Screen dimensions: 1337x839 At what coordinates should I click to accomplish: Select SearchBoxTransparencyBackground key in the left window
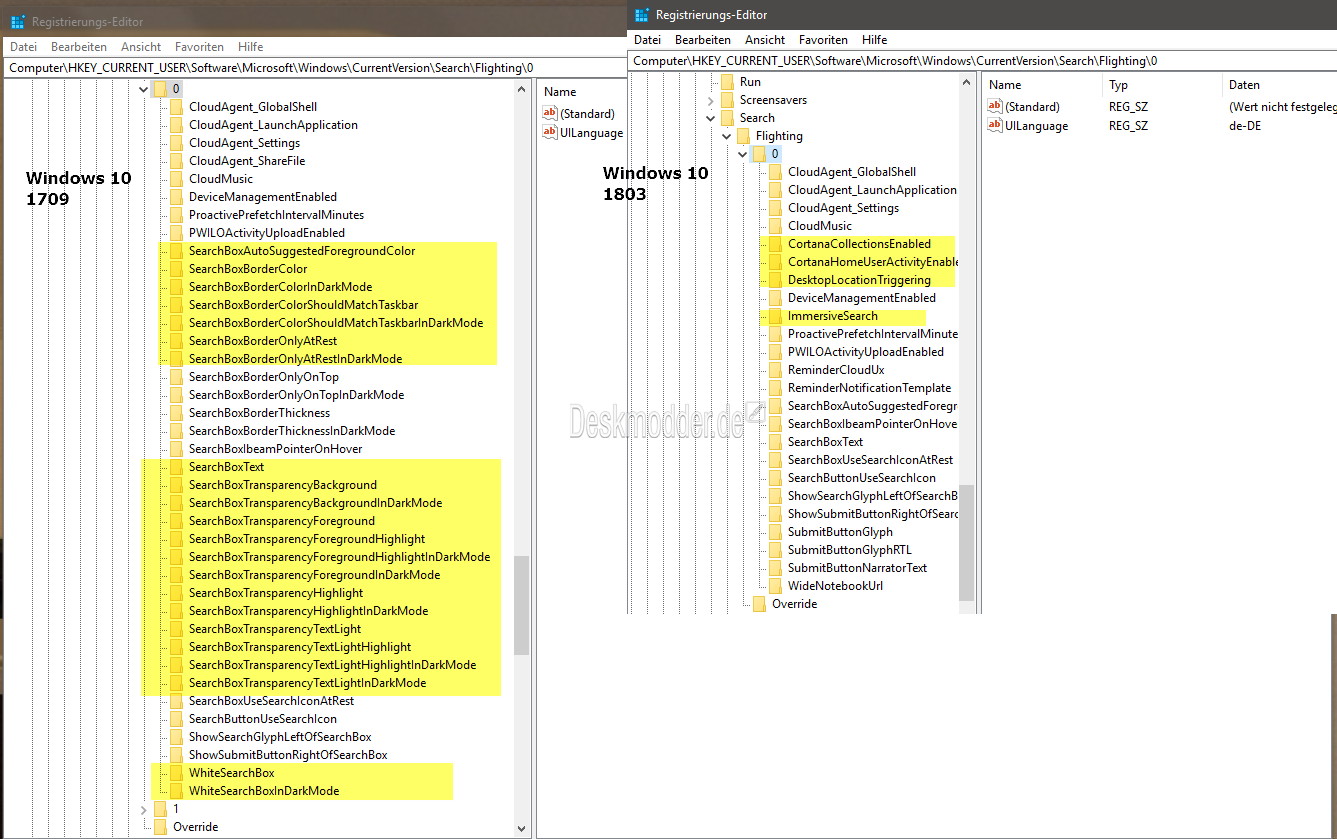point(283,485)
